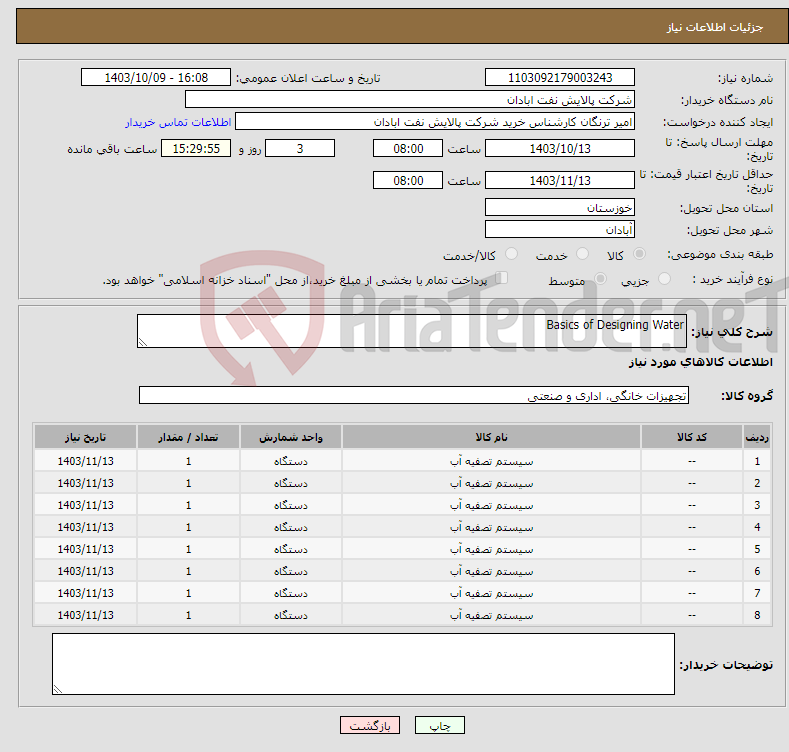Select the کالا radio button
The height and width of the screenshot is (752, 789).
coord(639,254)
